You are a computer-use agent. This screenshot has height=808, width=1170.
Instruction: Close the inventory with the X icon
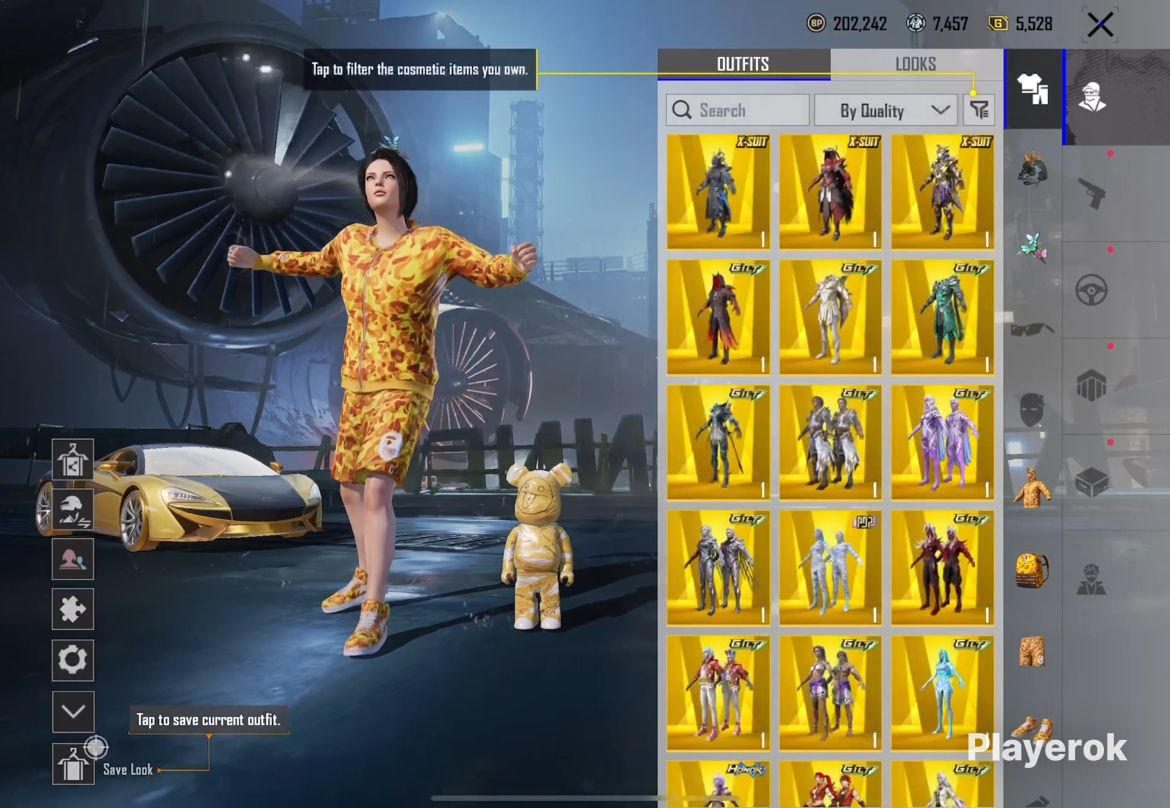[x=1100, y=25]
